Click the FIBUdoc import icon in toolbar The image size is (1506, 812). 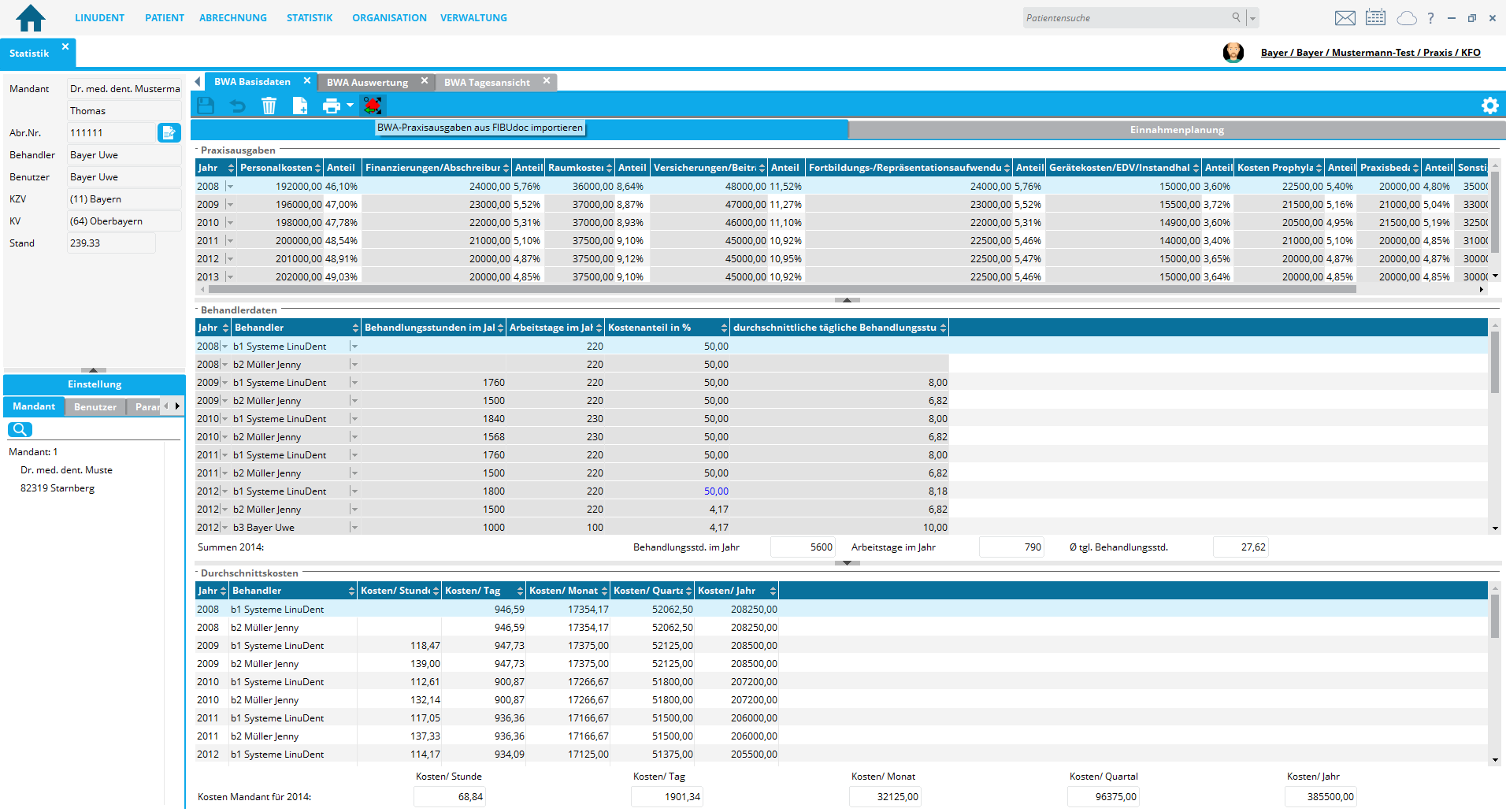tap(373, 106)
